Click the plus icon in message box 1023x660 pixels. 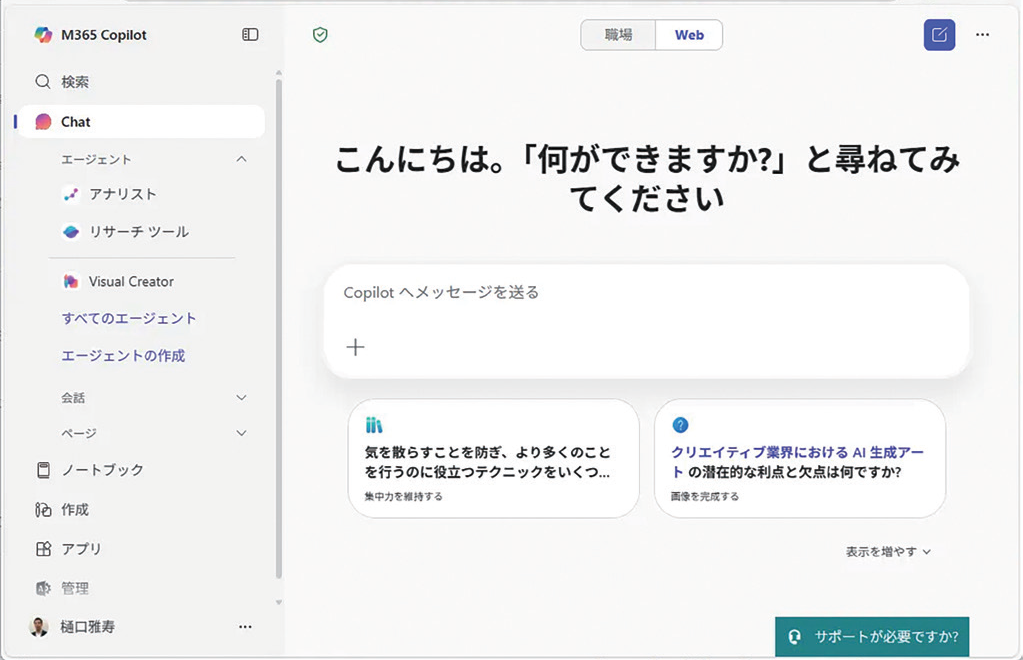tap(356, 347)
